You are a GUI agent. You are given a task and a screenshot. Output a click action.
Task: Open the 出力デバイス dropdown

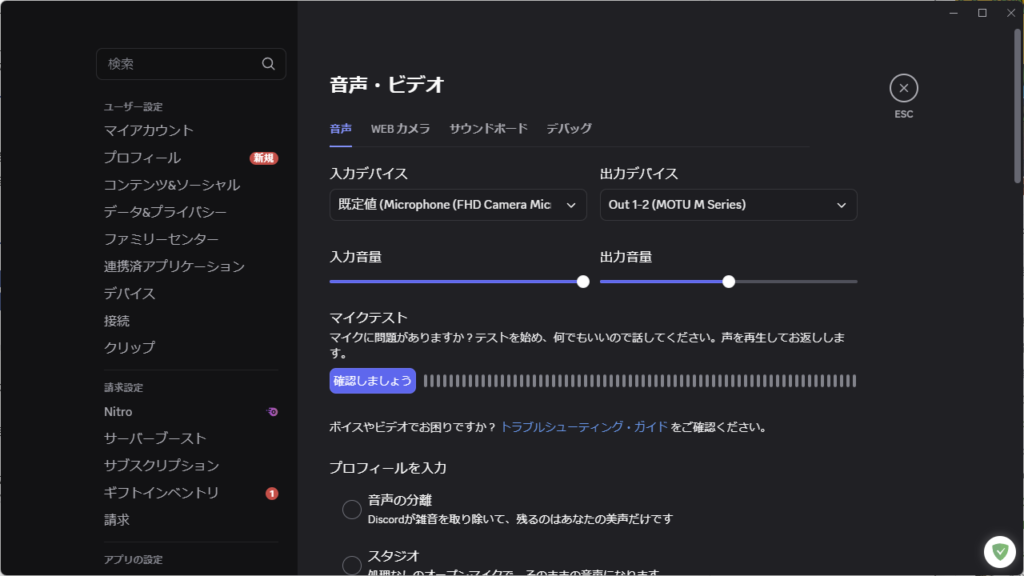click(x=728, y=204)
